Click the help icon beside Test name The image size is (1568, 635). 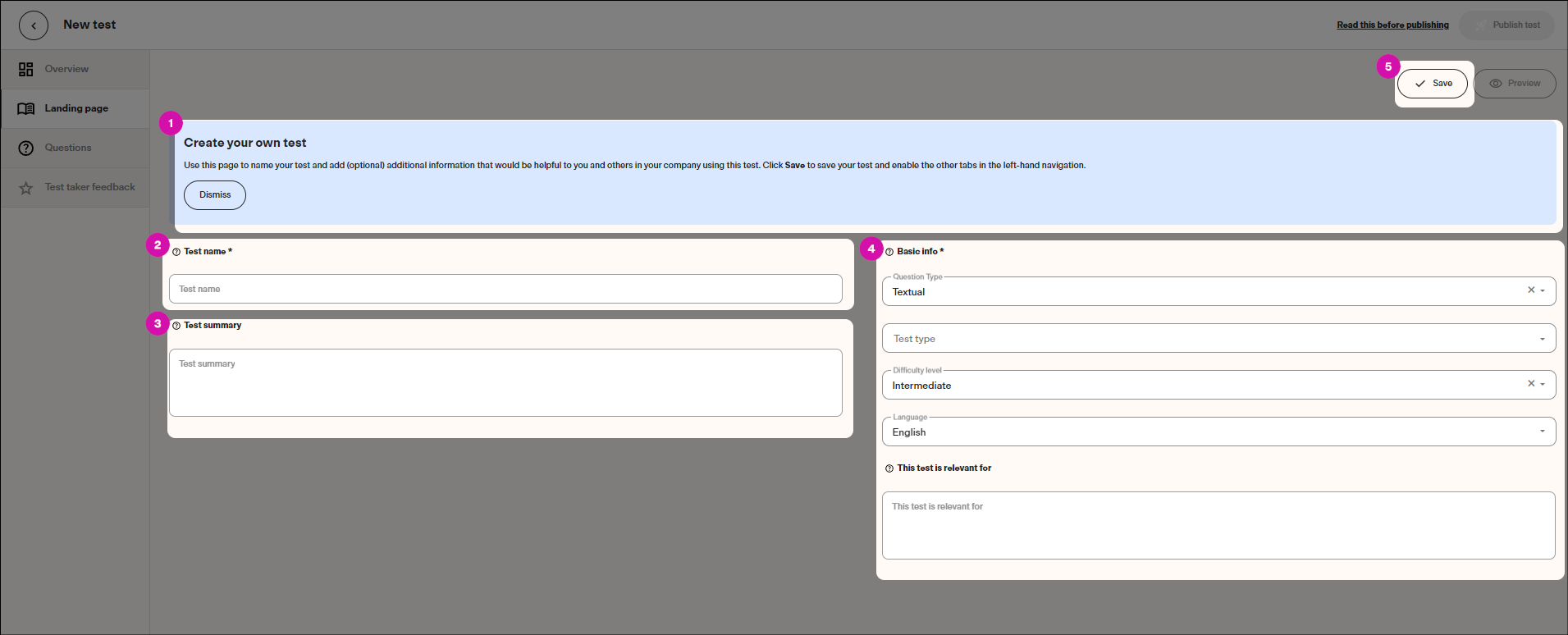click(x=176, y=252)
